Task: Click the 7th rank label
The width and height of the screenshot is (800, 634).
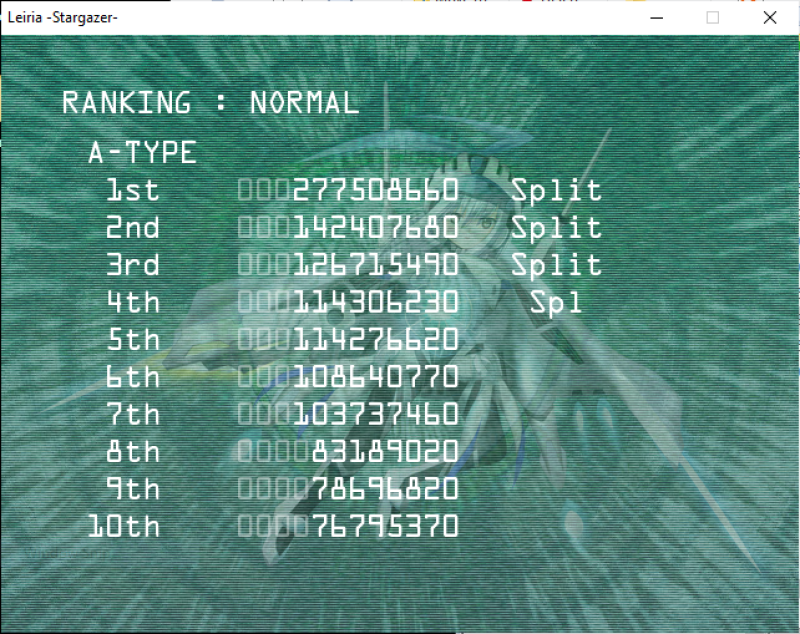Action: (133, 414)
